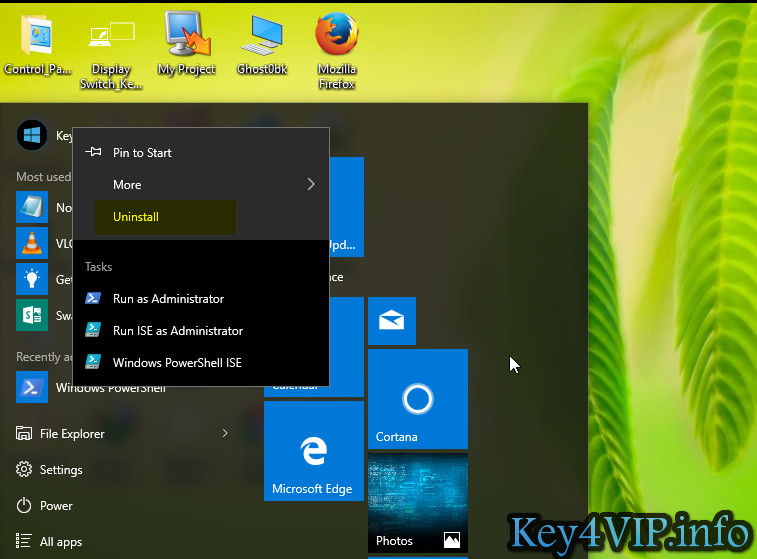Viewport: 757px width, 559px height.
Task: Choose Run as Administrator task
Action: 201,299
